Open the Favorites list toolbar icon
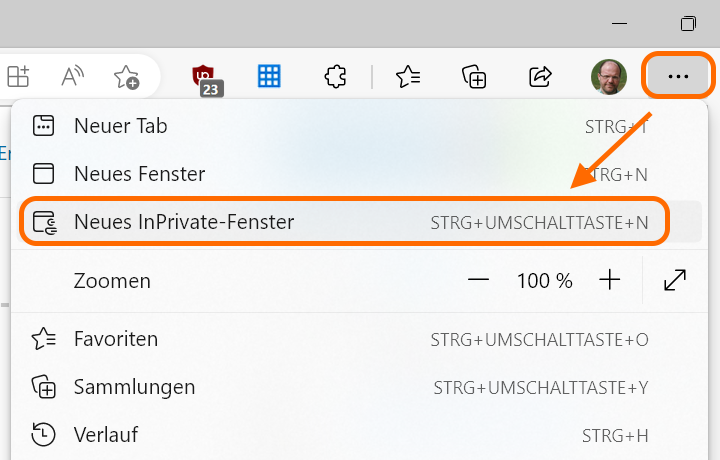This screenshot has height=460, width=720. pyautogui.click(x=407, y=76)
